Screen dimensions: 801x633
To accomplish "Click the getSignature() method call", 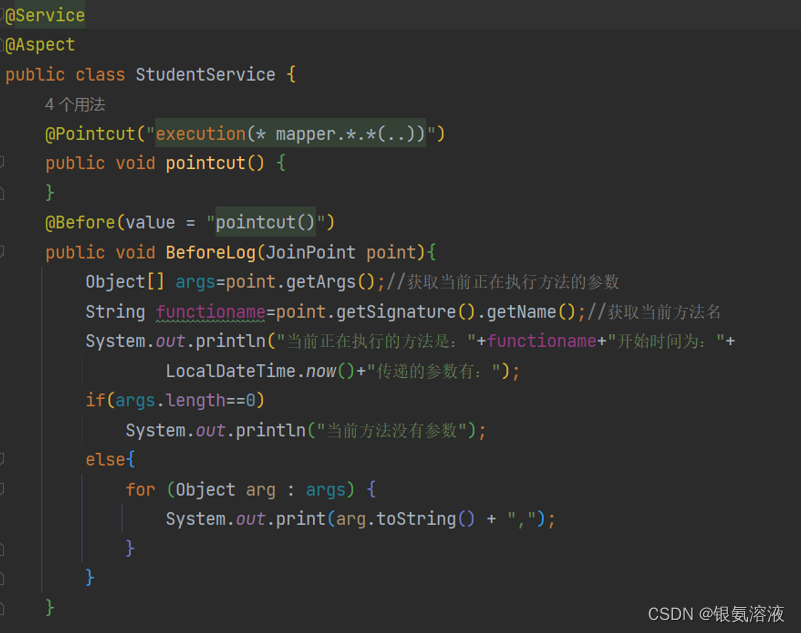I will click(406, 312).
